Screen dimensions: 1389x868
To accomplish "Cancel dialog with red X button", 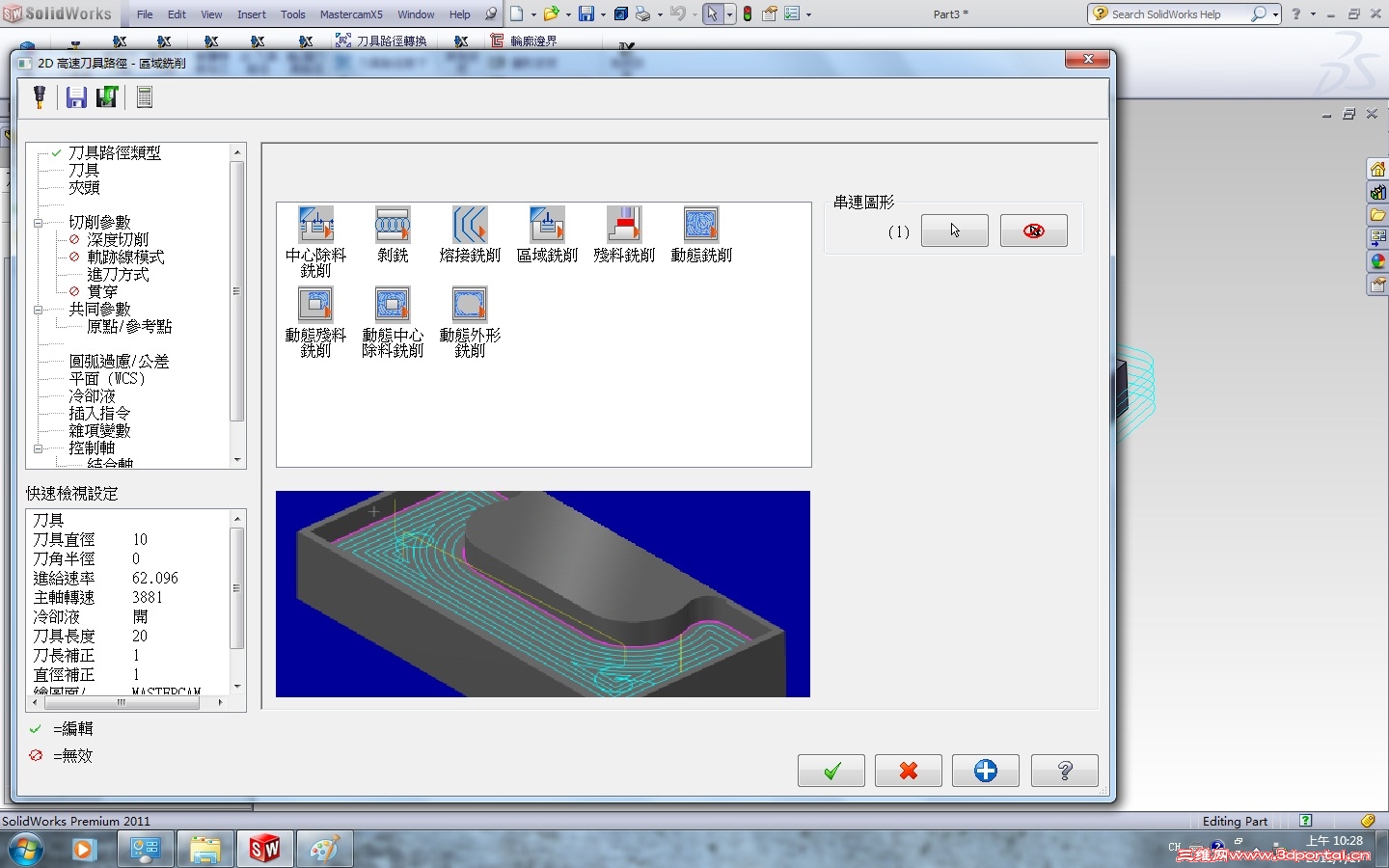I will (909, 771).
